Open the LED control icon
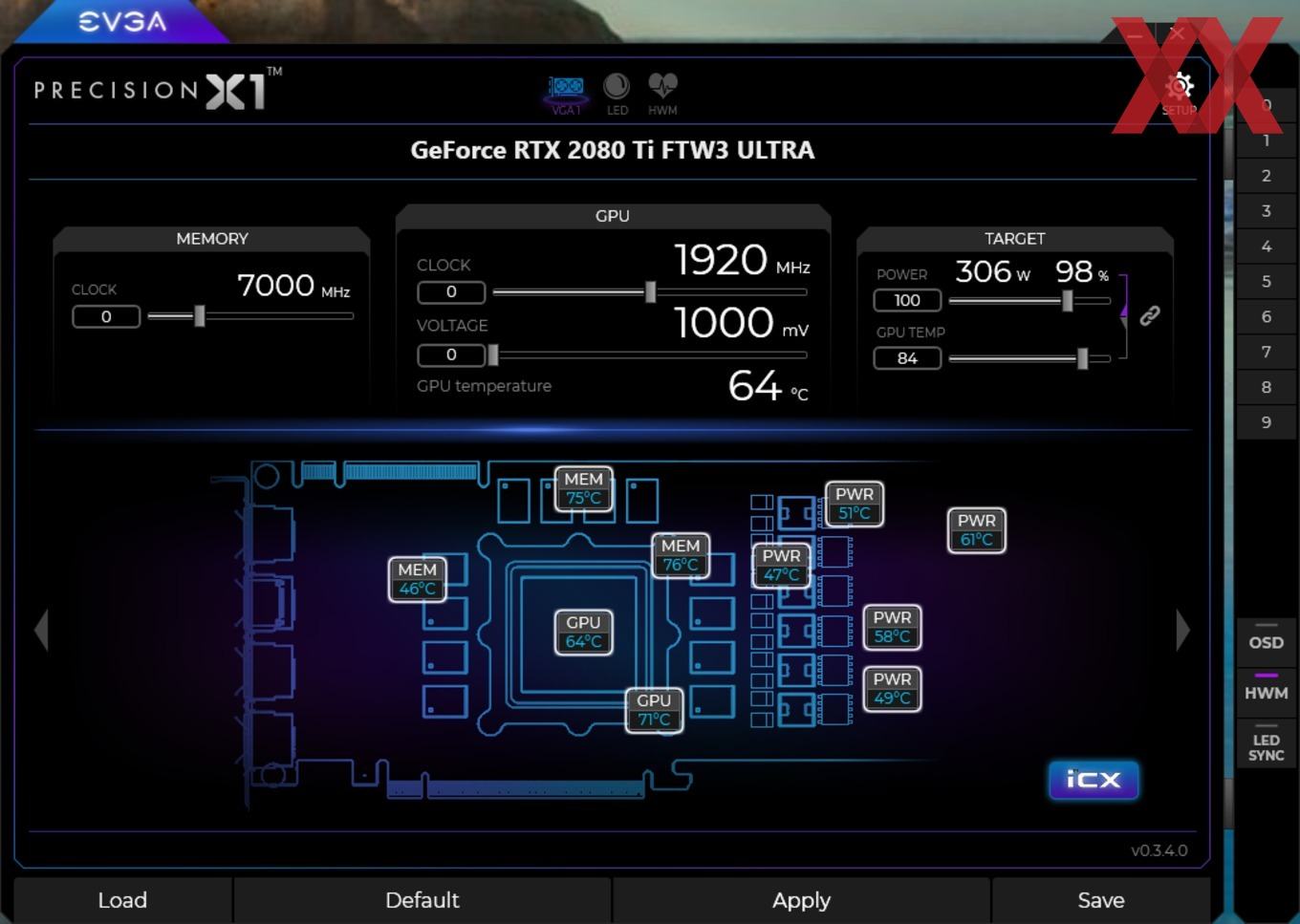This screenshot has width=1300, height=924. [617, 95]
